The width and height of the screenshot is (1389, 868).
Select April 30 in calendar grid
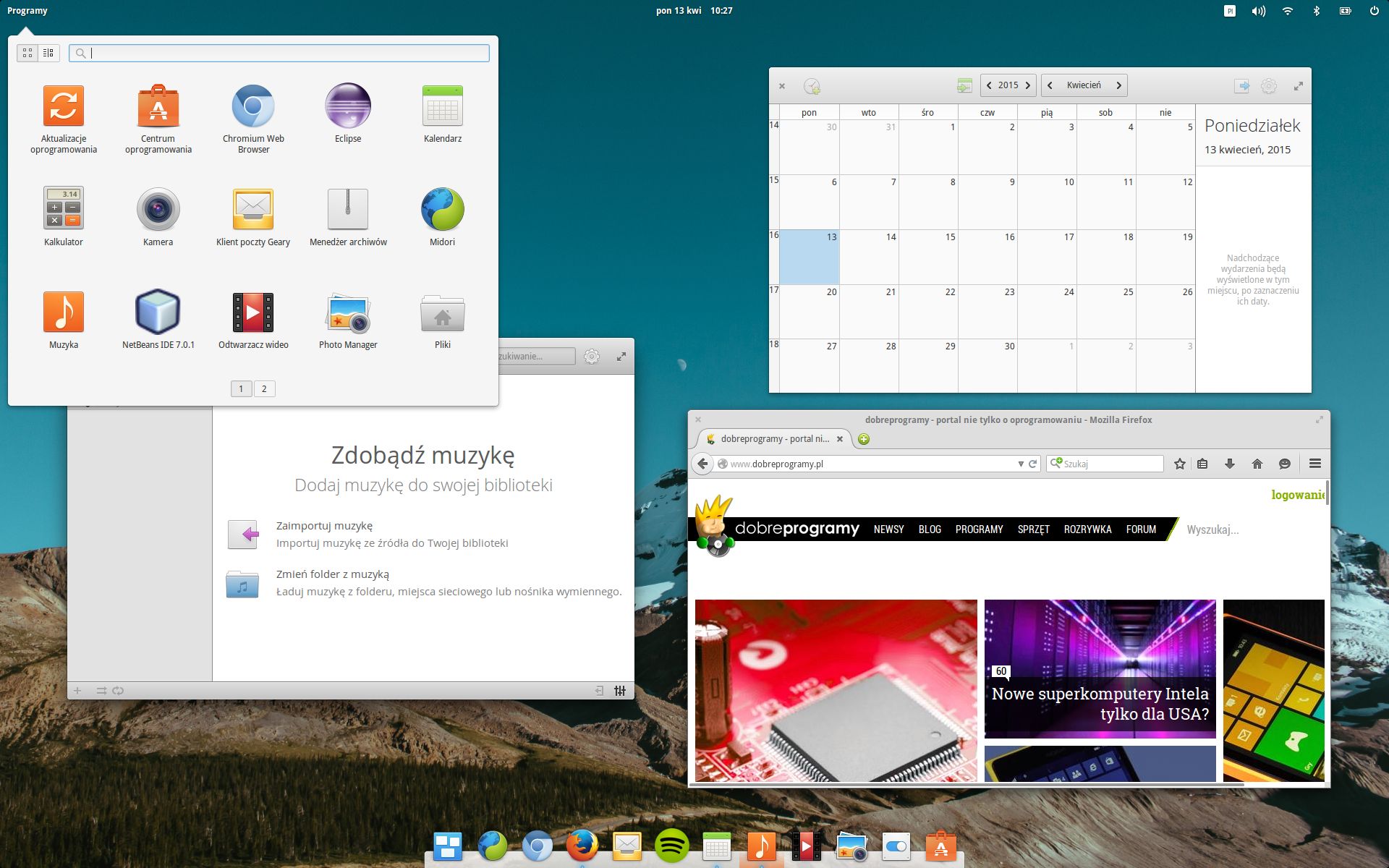(x=987, y=366)
